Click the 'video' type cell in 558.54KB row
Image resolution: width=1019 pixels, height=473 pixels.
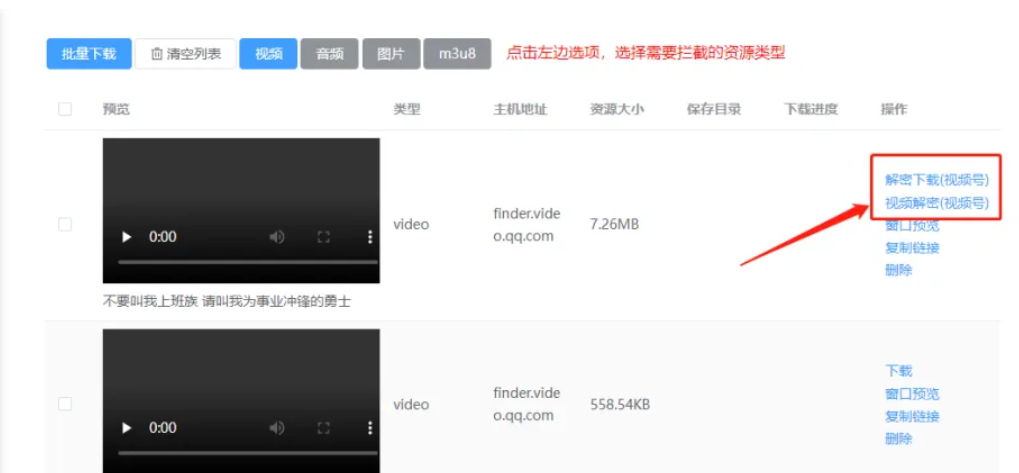pos(411,405)
